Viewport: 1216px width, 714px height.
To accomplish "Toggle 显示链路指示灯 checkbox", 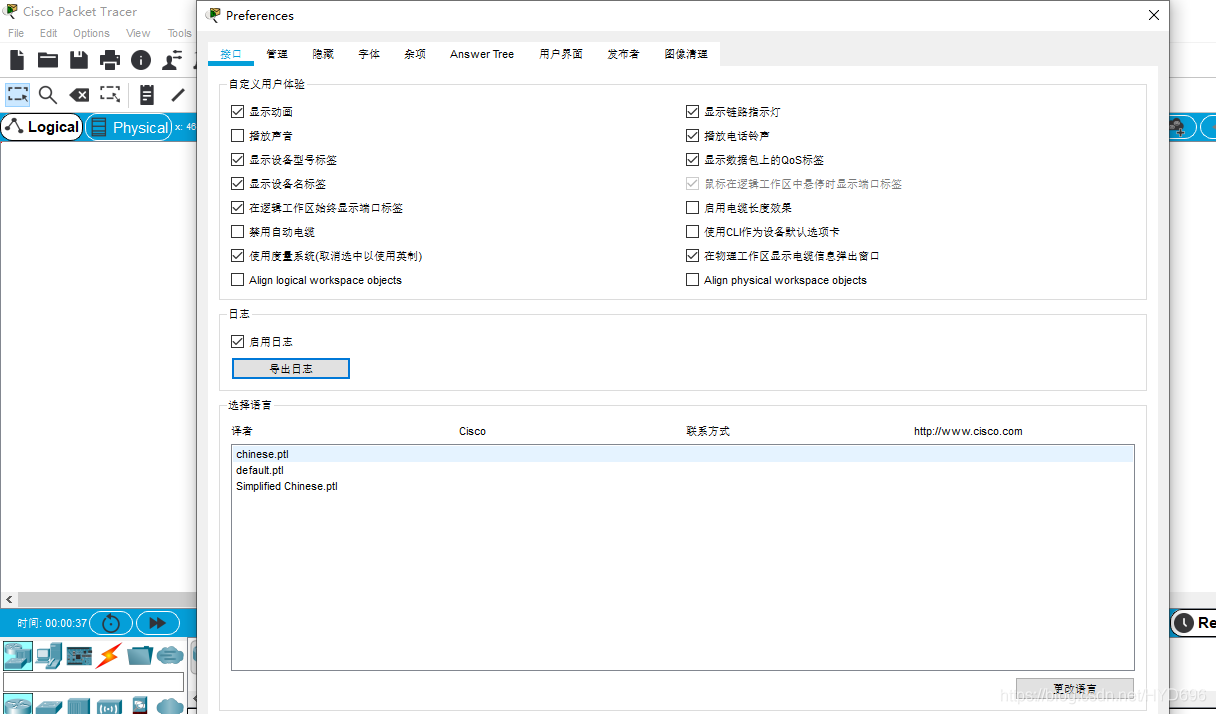I will pos(692,112).
